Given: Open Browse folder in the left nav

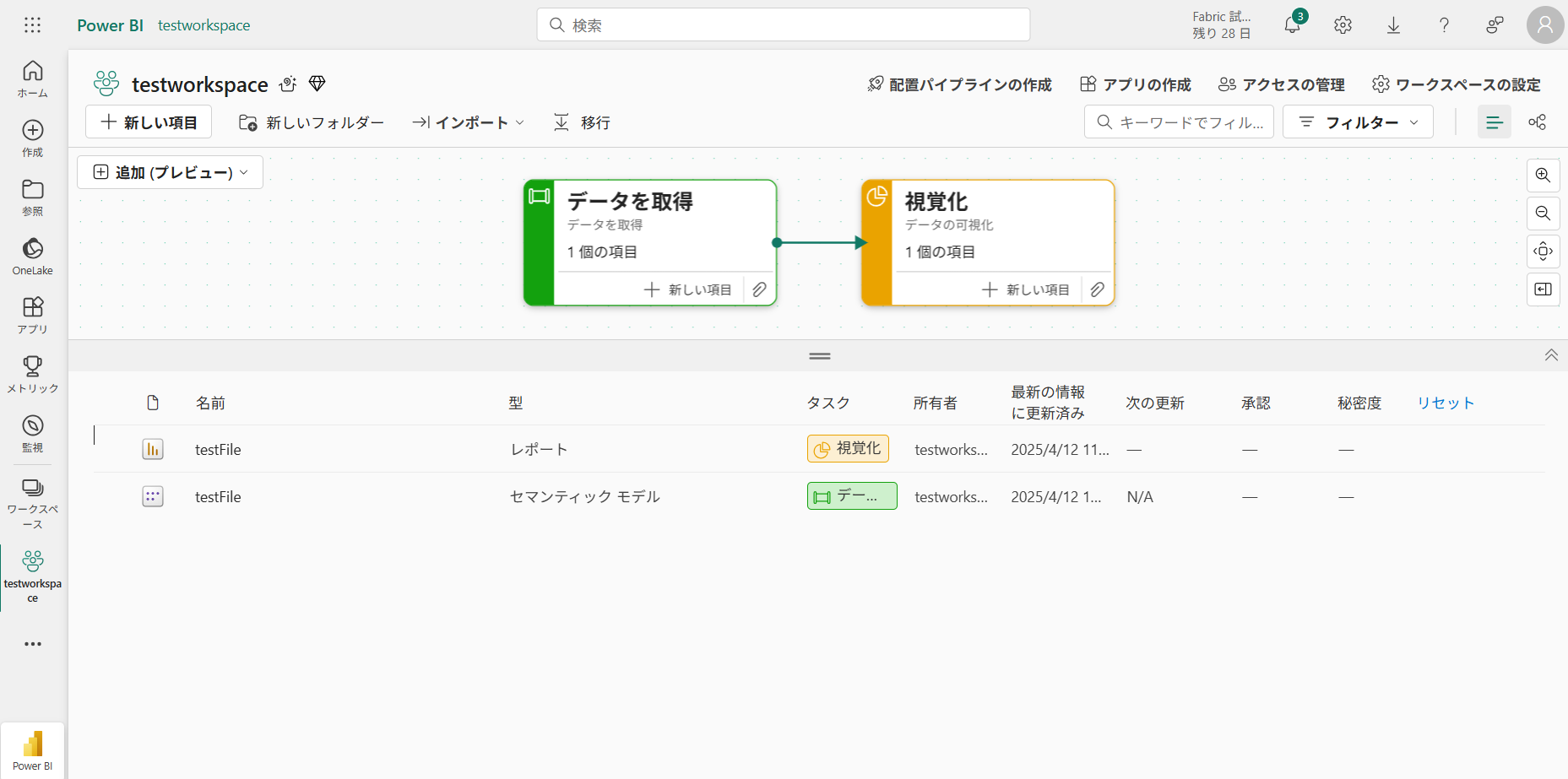Looking at the screenshot, I should tap(33, 197).
